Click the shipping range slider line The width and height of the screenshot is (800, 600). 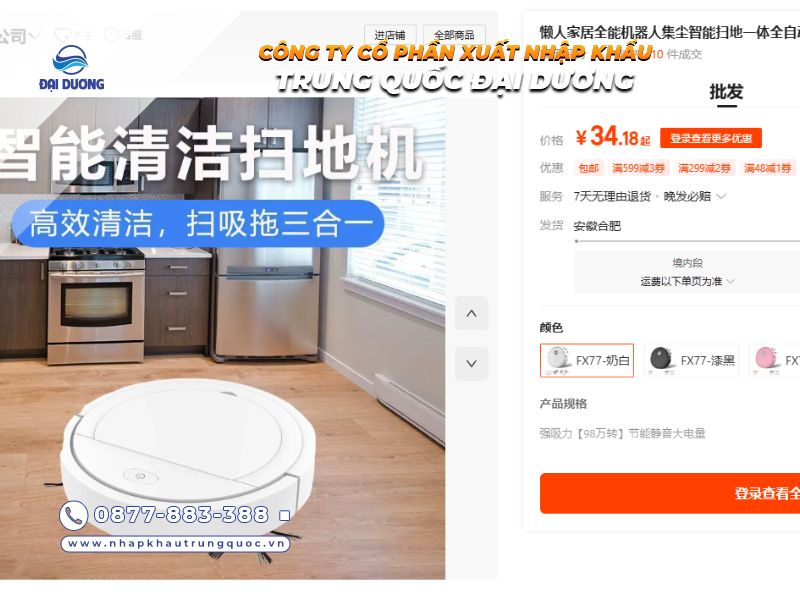687,241
